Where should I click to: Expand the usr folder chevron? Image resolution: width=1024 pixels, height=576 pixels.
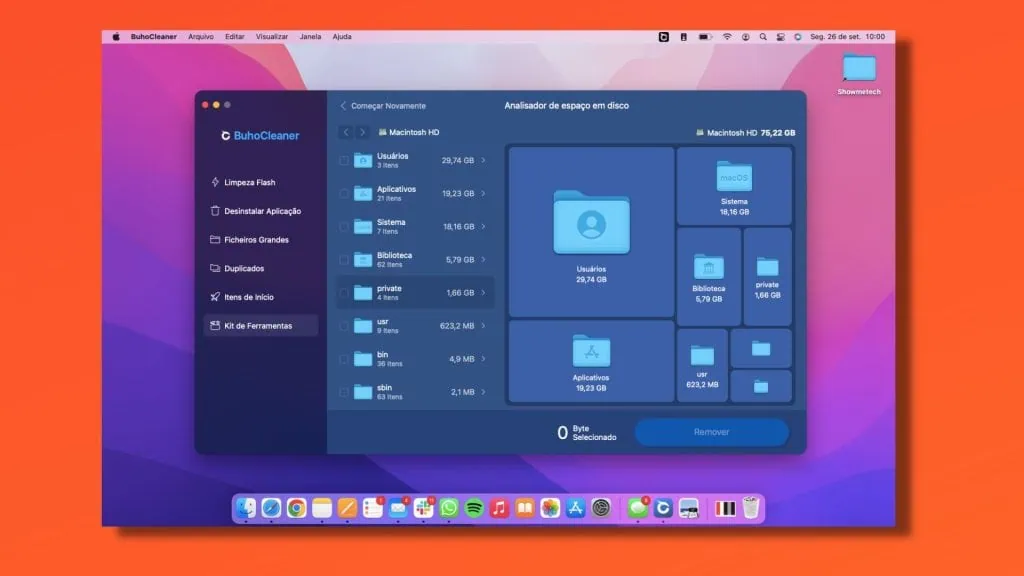484,326
